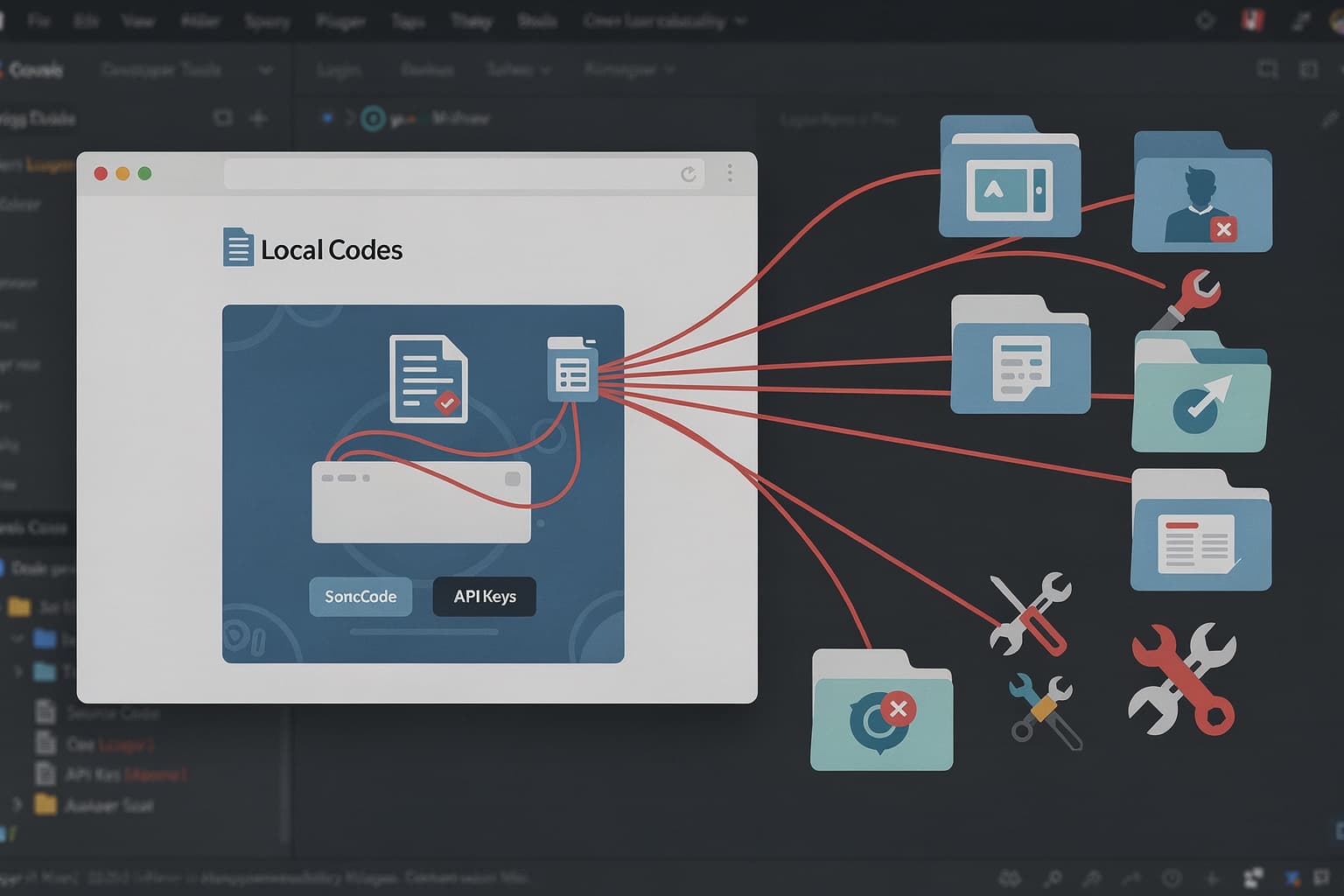Click the square icon left of the sidebar plus
This screenshot has height=896, width=1344.
coord(223,118)
